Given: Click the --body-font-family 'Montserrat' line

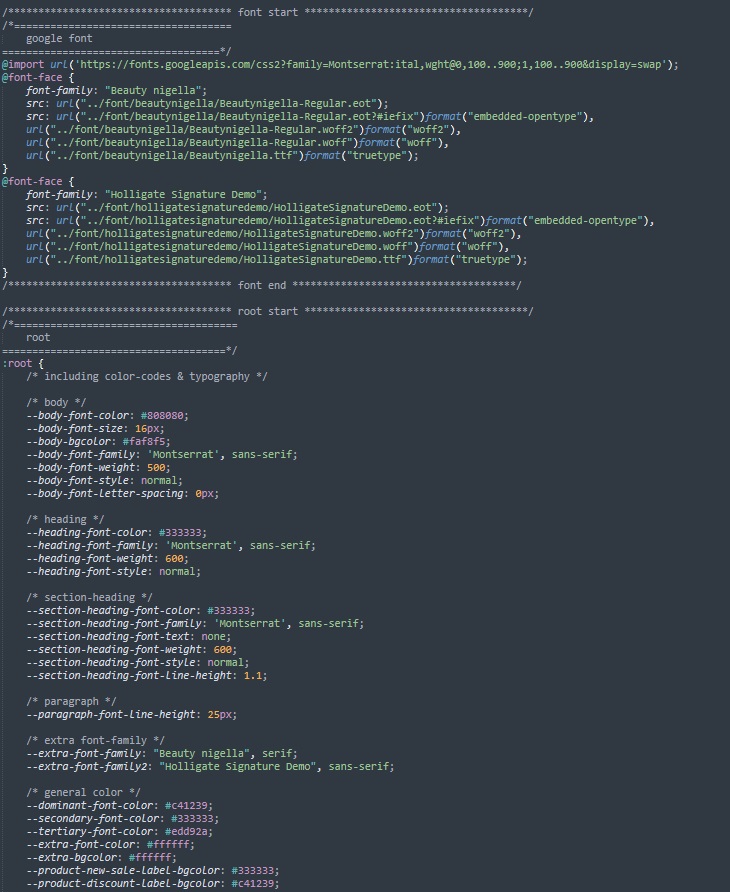Looking at the screenshot, I should coord(162,455).
